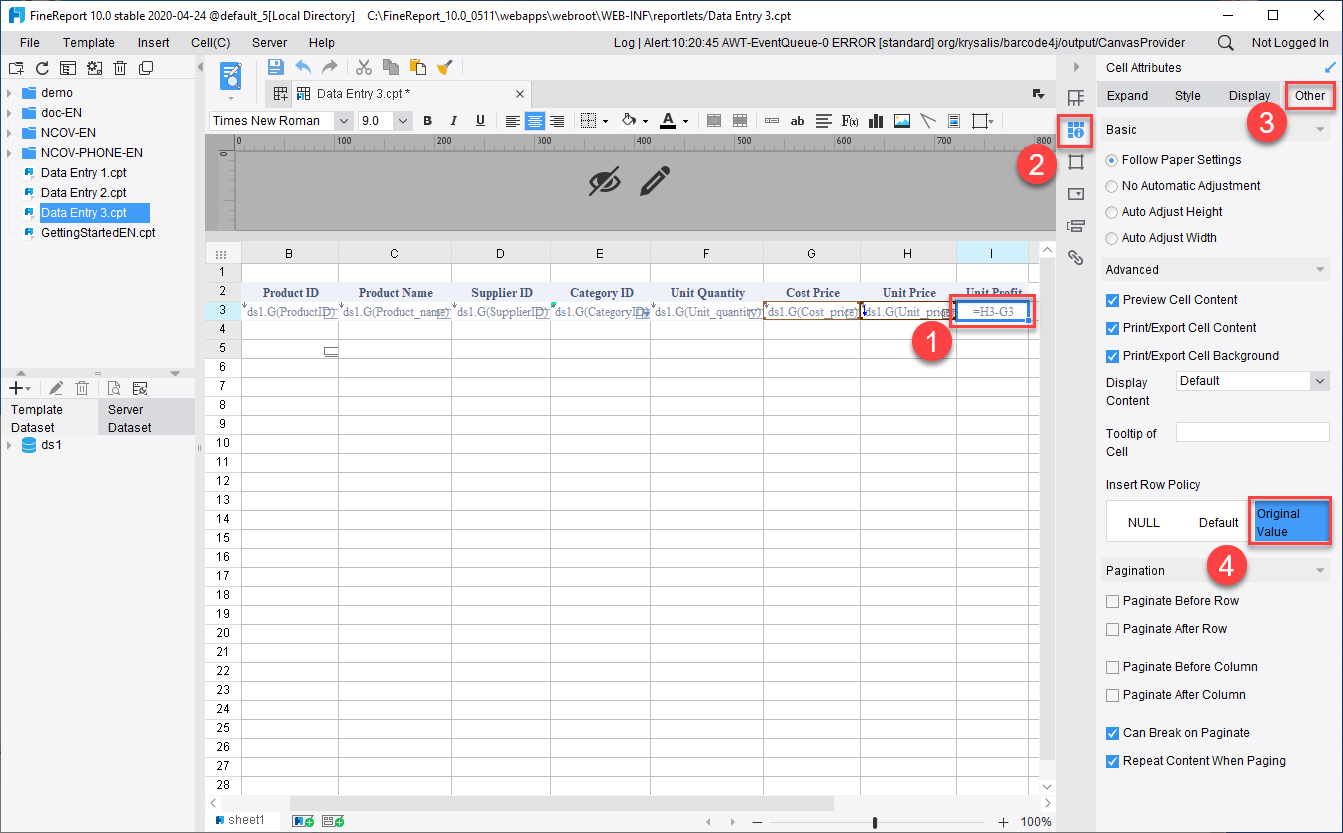Select the Auto Adjust Height radio button
Image resolution: width=1343 pixels, height=833 pixels.
[x=1111, y=211]
